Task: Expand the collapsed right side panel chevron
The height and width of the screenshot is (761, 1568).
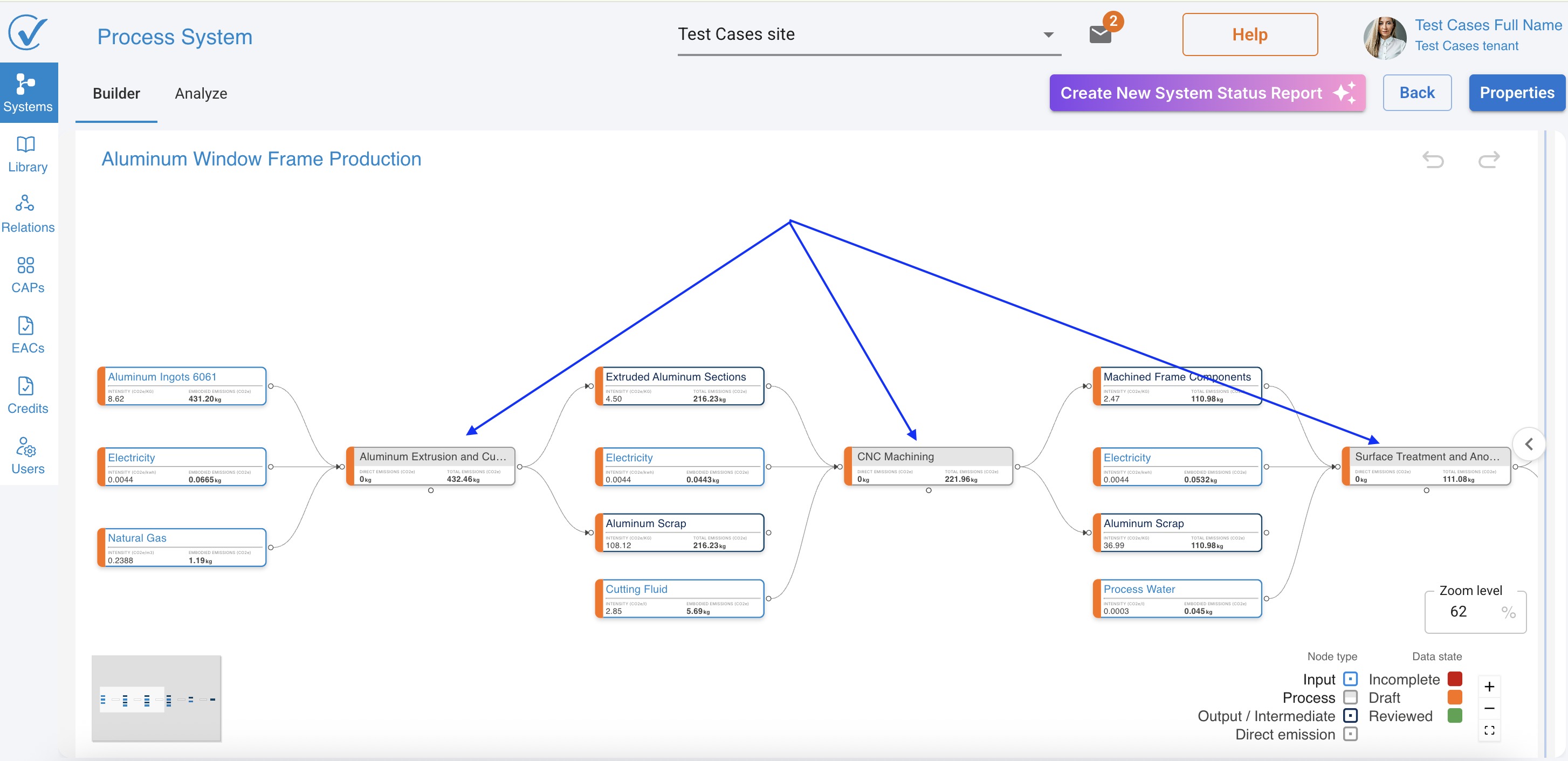Action: tap(1529, 444)
